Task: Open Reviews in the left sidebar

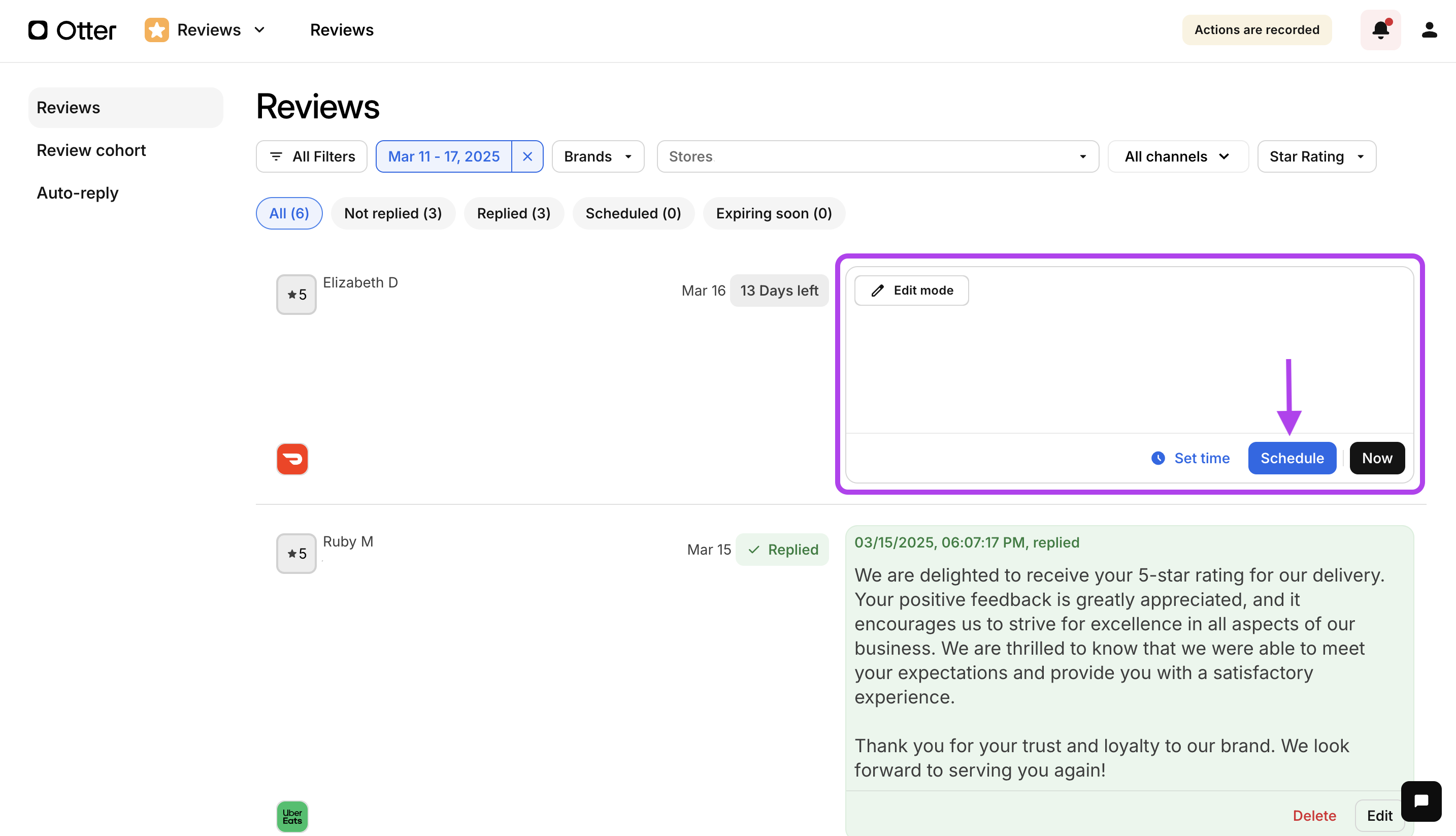Action: point(126,107)
